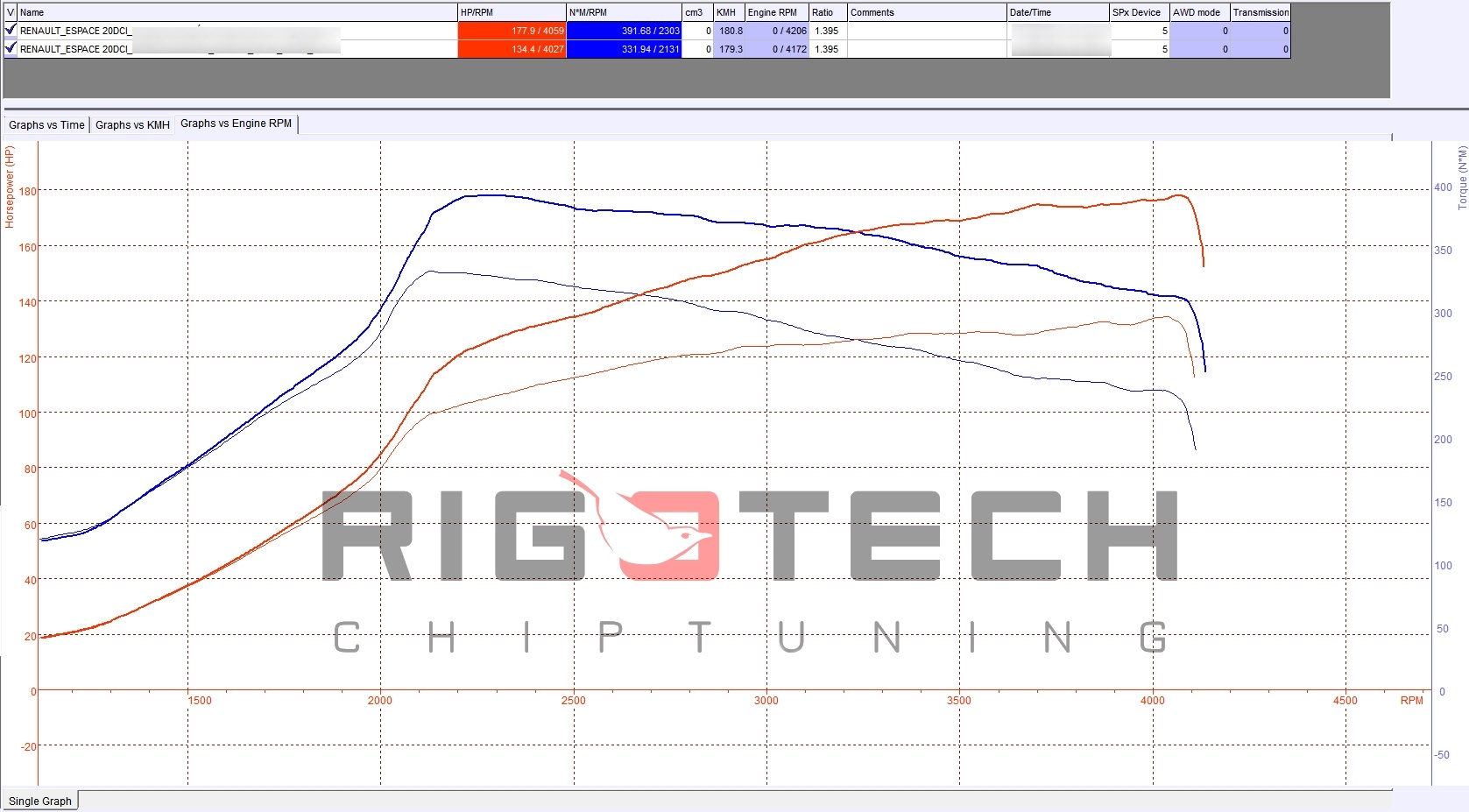Switch to Graphs vs Time tab
1469x812 pixels.
(x=46, y=125)
